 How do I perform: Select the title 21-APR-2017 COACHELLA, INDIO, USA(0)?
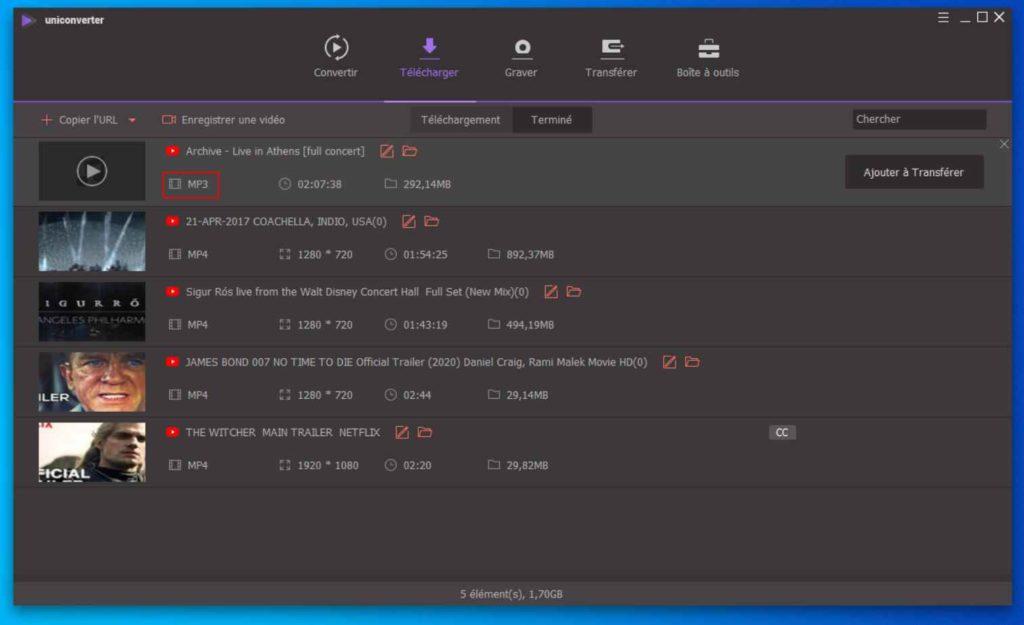tap(286, 222)
